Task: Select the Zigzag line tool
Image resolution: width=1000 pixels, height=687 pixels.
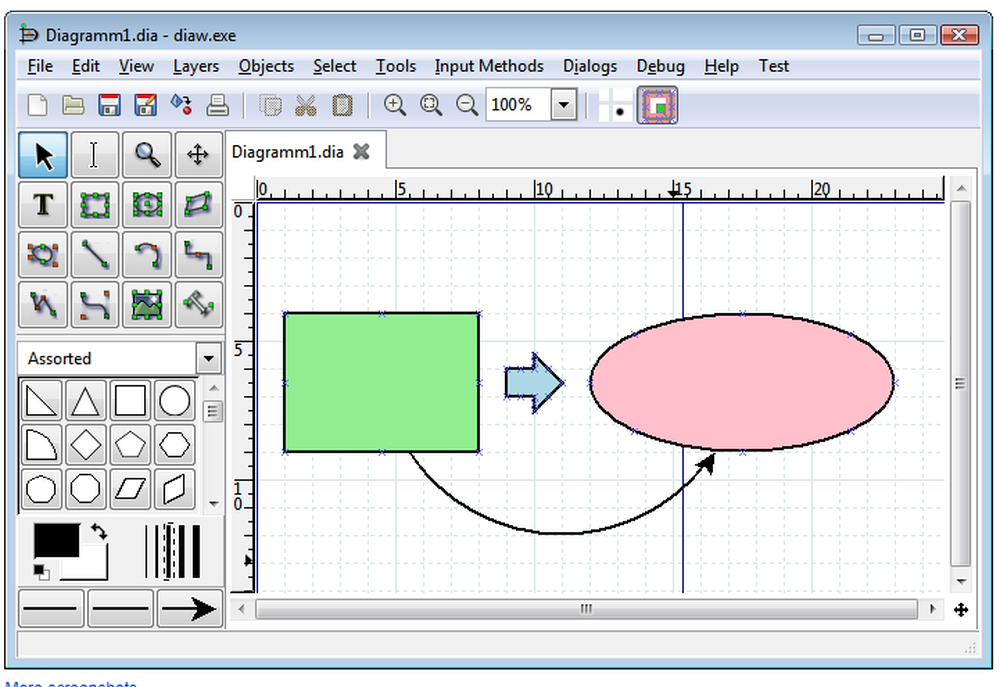Action: point(198,255)
